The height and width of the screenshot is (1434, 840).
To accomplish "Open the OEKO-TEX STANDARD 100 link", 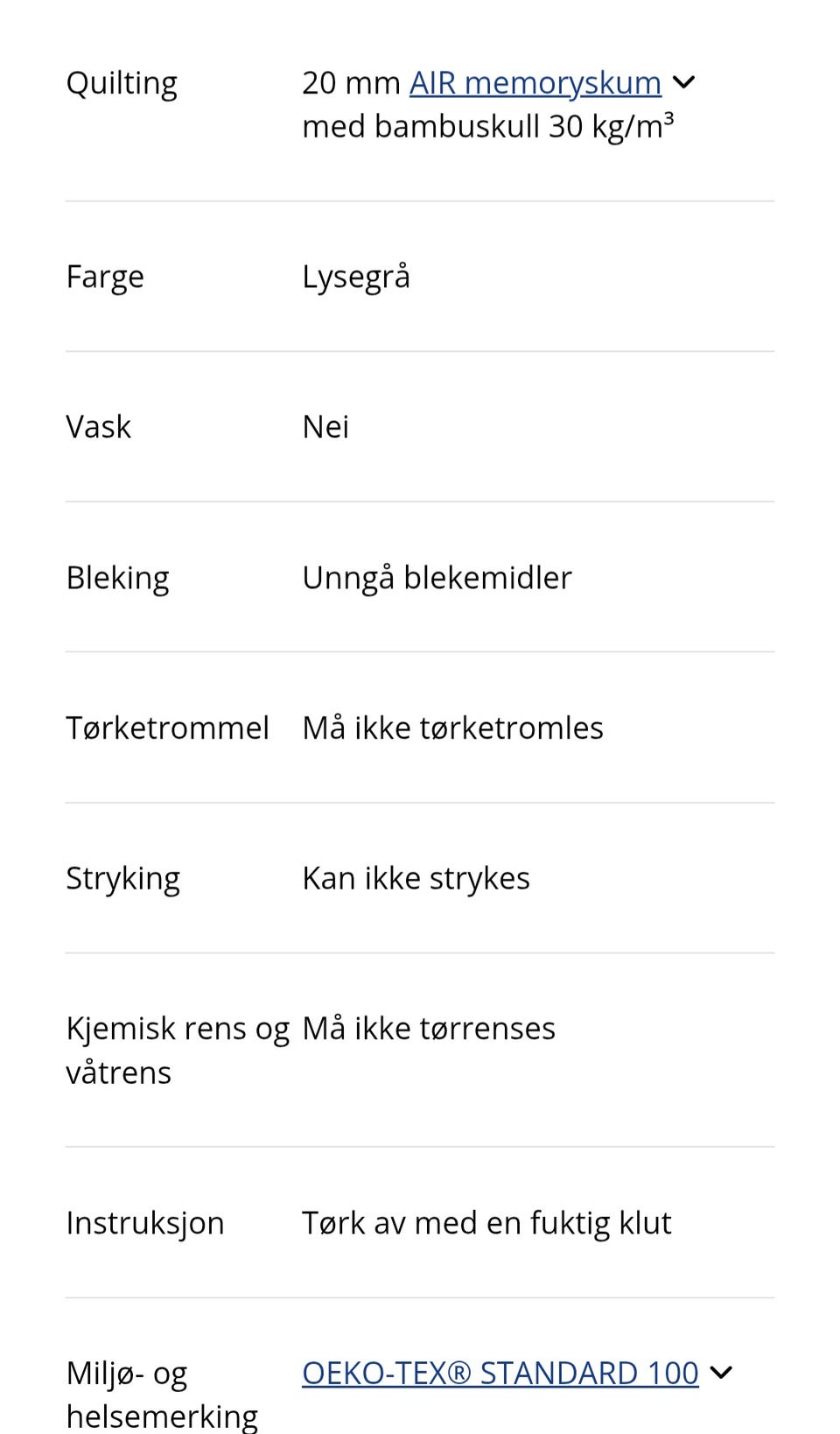I will pyautogui.click(x=500, y=1373).
